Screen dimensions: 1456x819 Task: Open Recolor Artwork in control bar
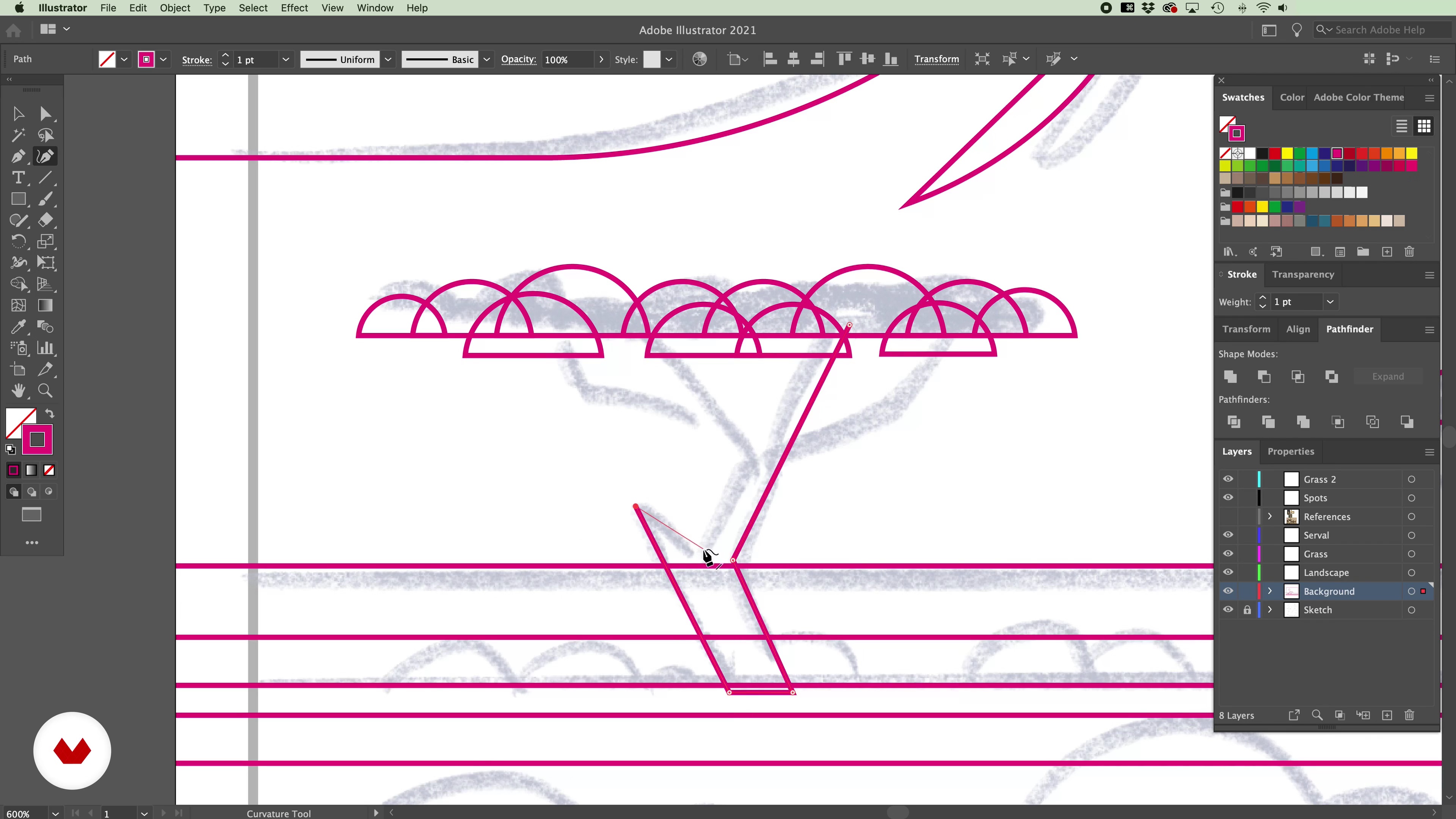(x=700, y=59)
